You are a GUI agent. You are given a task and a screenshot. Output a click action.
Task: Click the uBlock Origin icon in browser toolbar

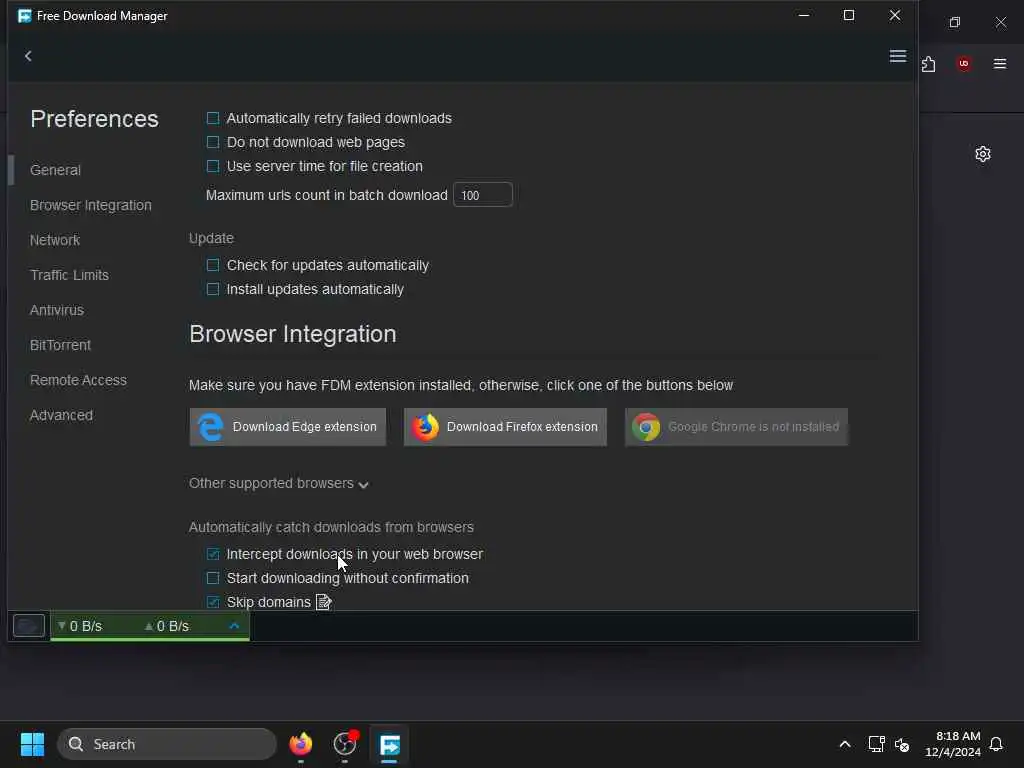click(x=964, y=63)
